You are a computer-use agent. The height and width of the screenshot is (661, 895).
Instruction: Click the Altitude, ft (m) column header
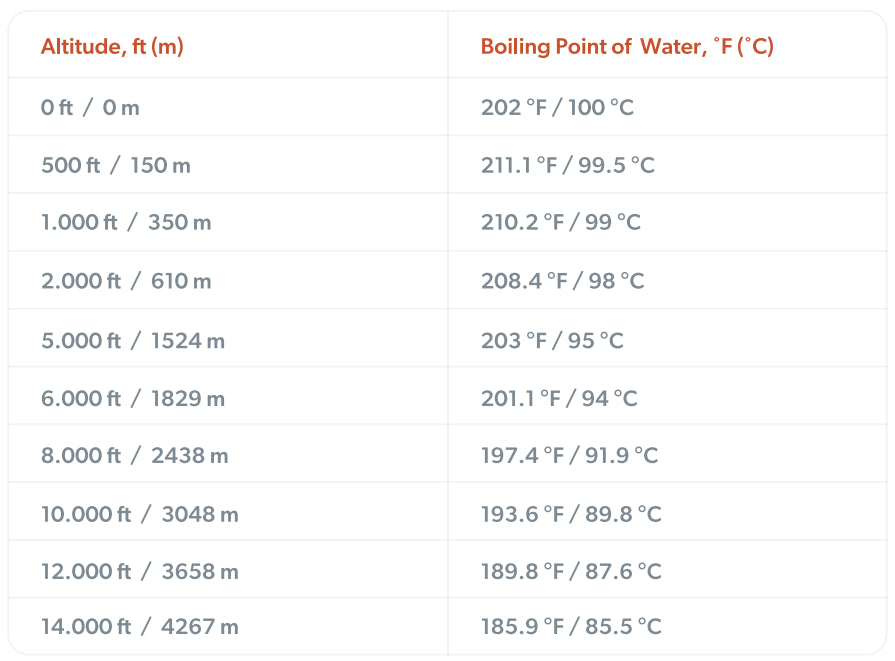112,46
